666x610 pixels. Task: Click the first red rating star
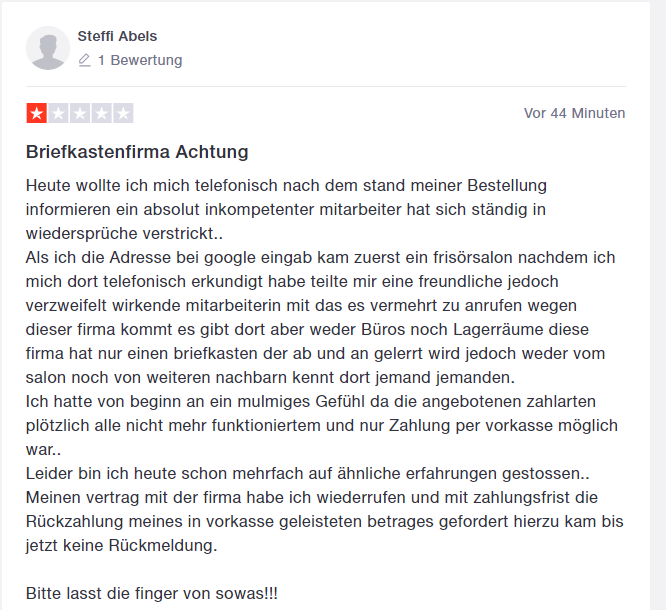point(37,113)
